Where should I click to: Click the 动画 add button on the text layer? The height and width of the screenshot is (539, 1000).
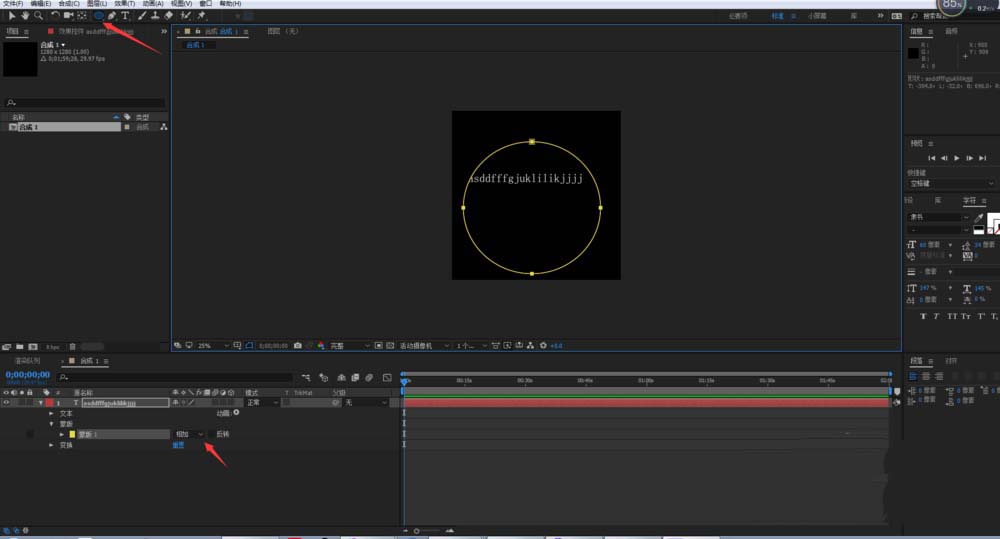(236, 412)
